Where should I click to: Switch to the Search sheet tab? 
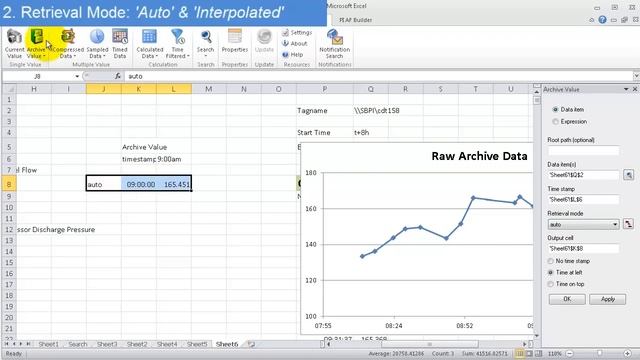pos(78,344)
